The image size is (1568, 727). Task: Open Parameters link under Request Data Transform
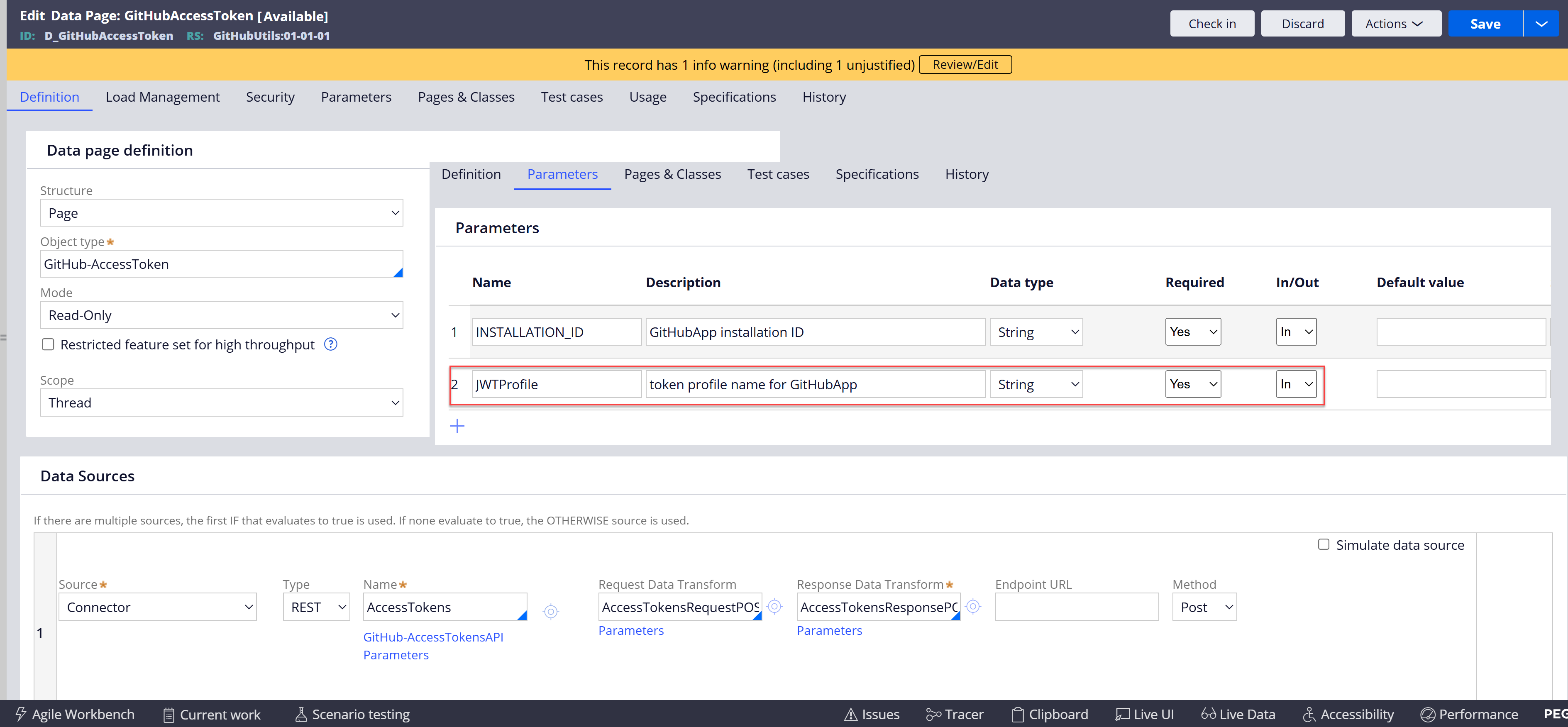coord(630,630)
